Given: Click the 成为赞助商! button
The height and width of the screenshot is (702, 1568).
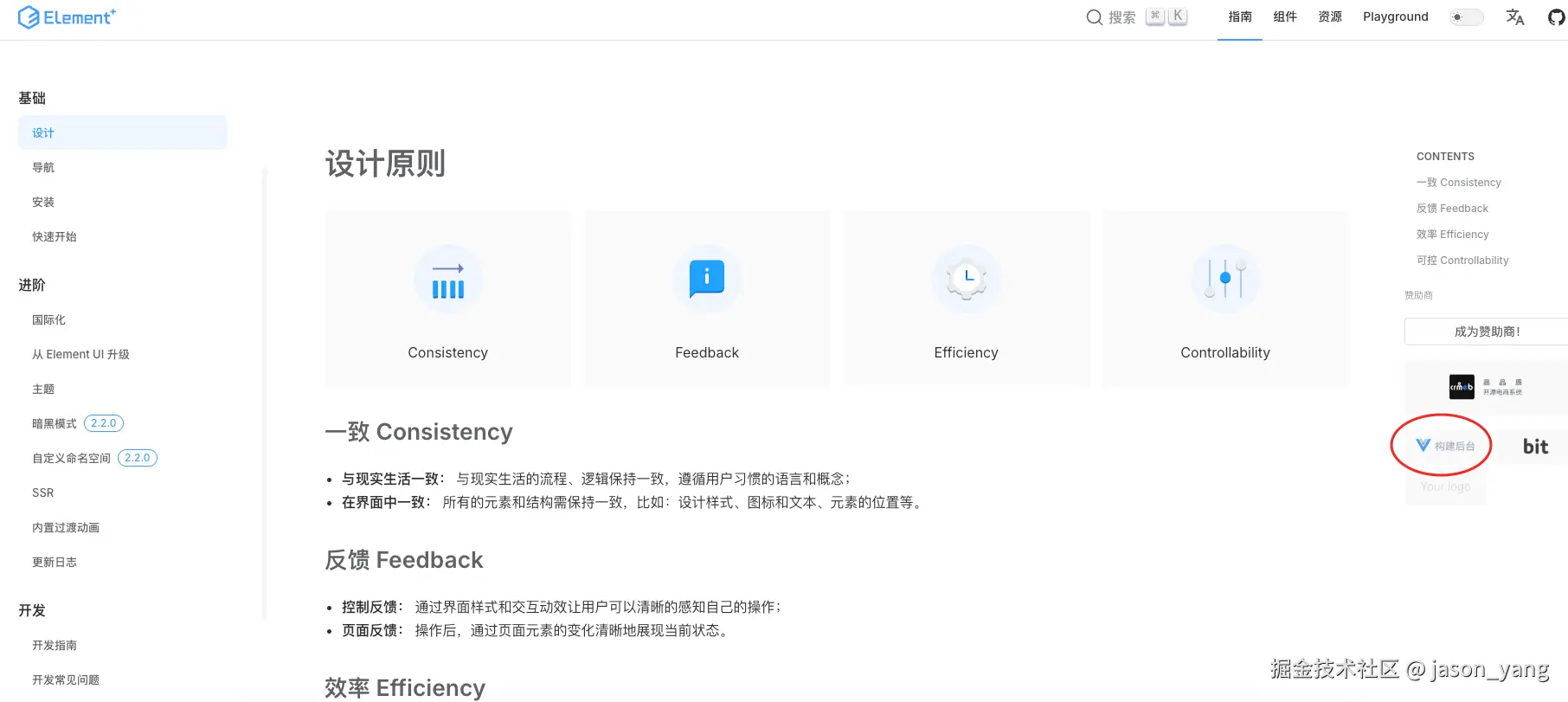Looking at the screenshot, I should tap(1487, 332).
